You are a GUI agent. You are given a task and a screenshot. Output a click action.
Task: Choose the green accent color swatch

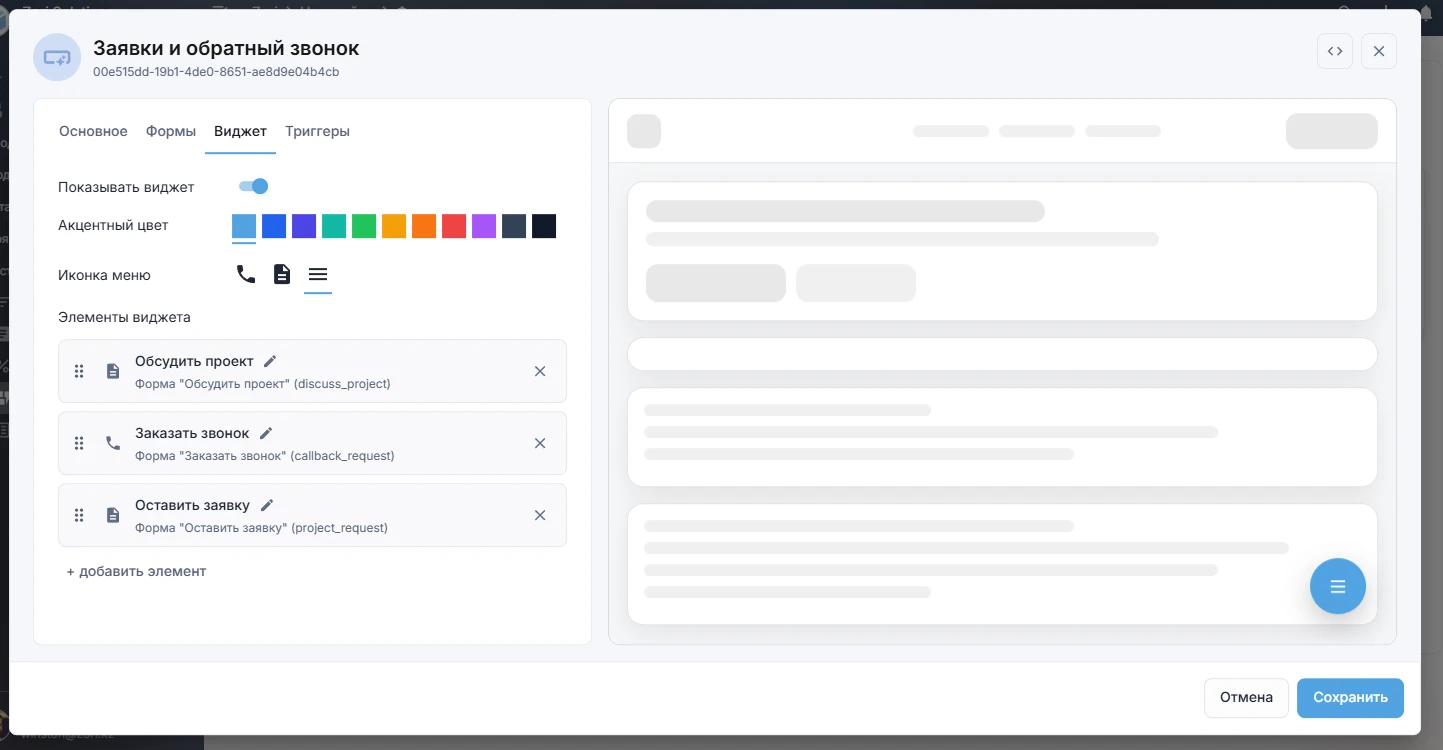364,226
